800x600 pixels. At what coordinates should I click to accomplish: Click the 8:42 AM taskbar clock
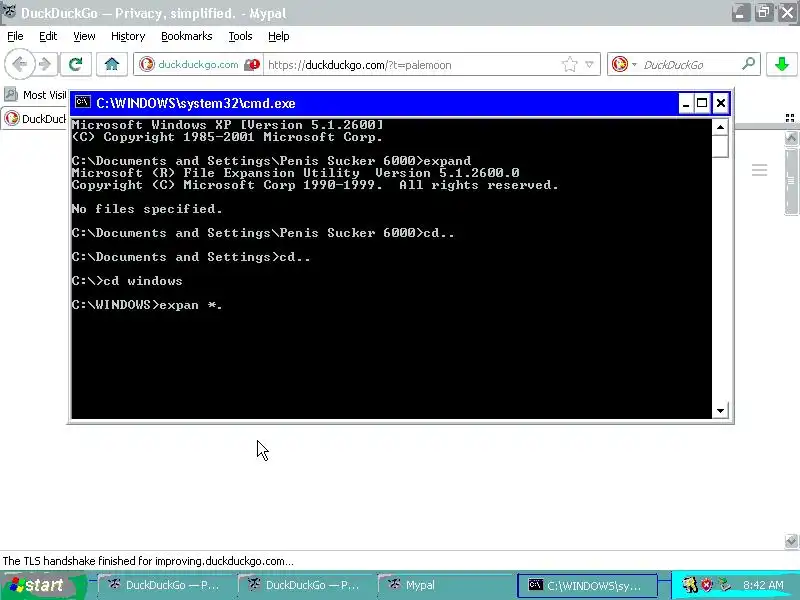[763, 585]
